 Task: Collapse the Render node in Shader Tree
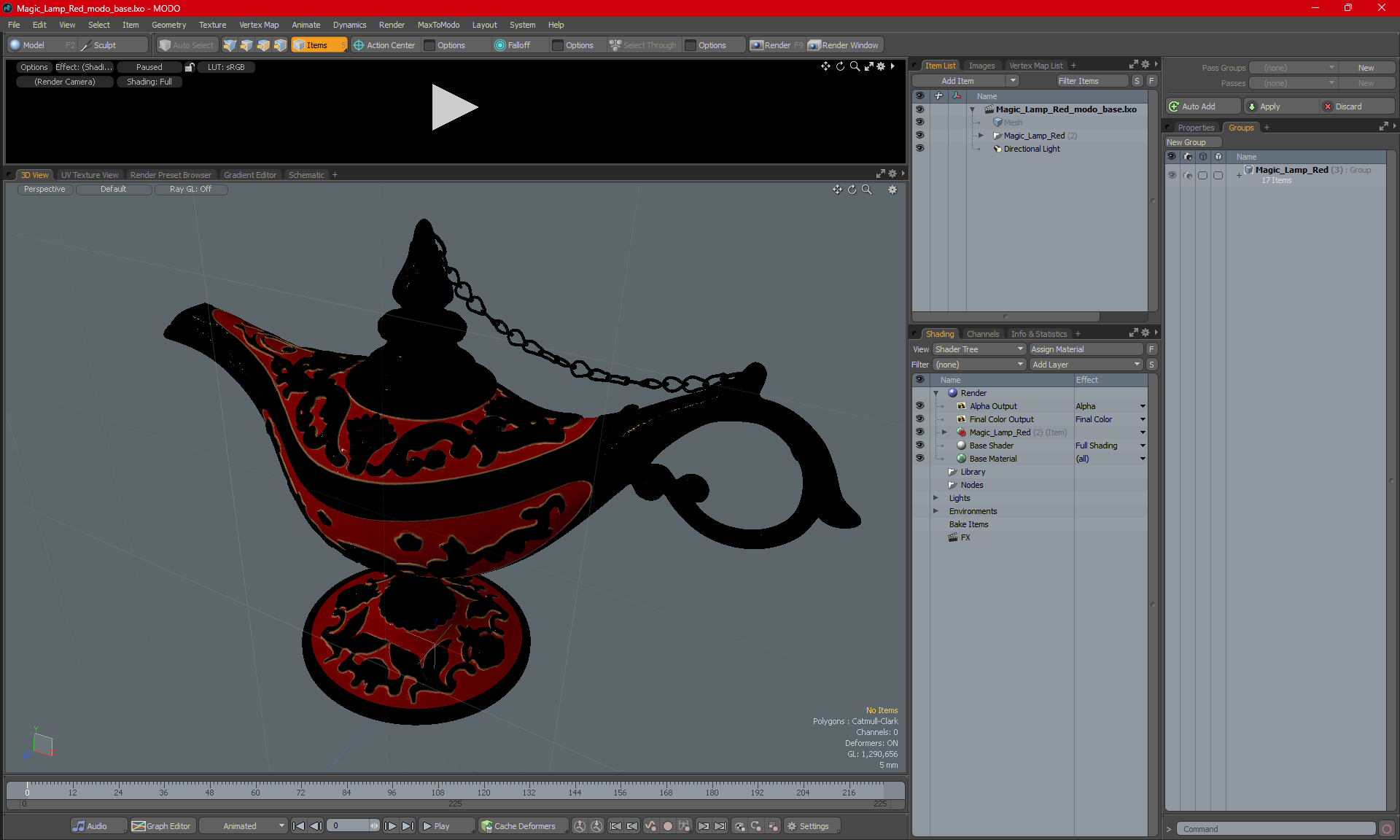936,393
